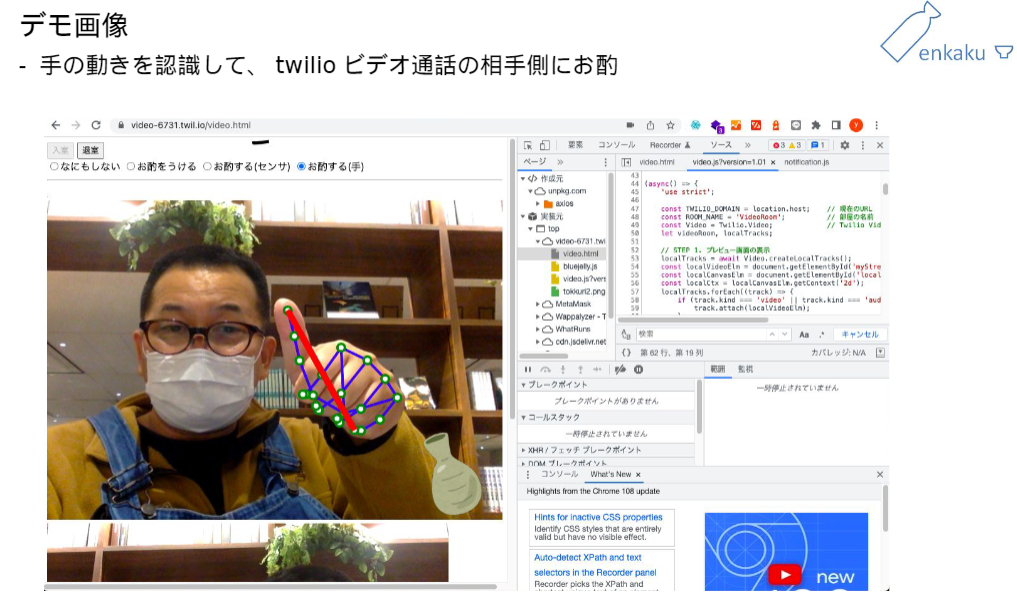The image size is (1017, 609).
Task: Go back with the browser back arrow
Action: (56, 125)
